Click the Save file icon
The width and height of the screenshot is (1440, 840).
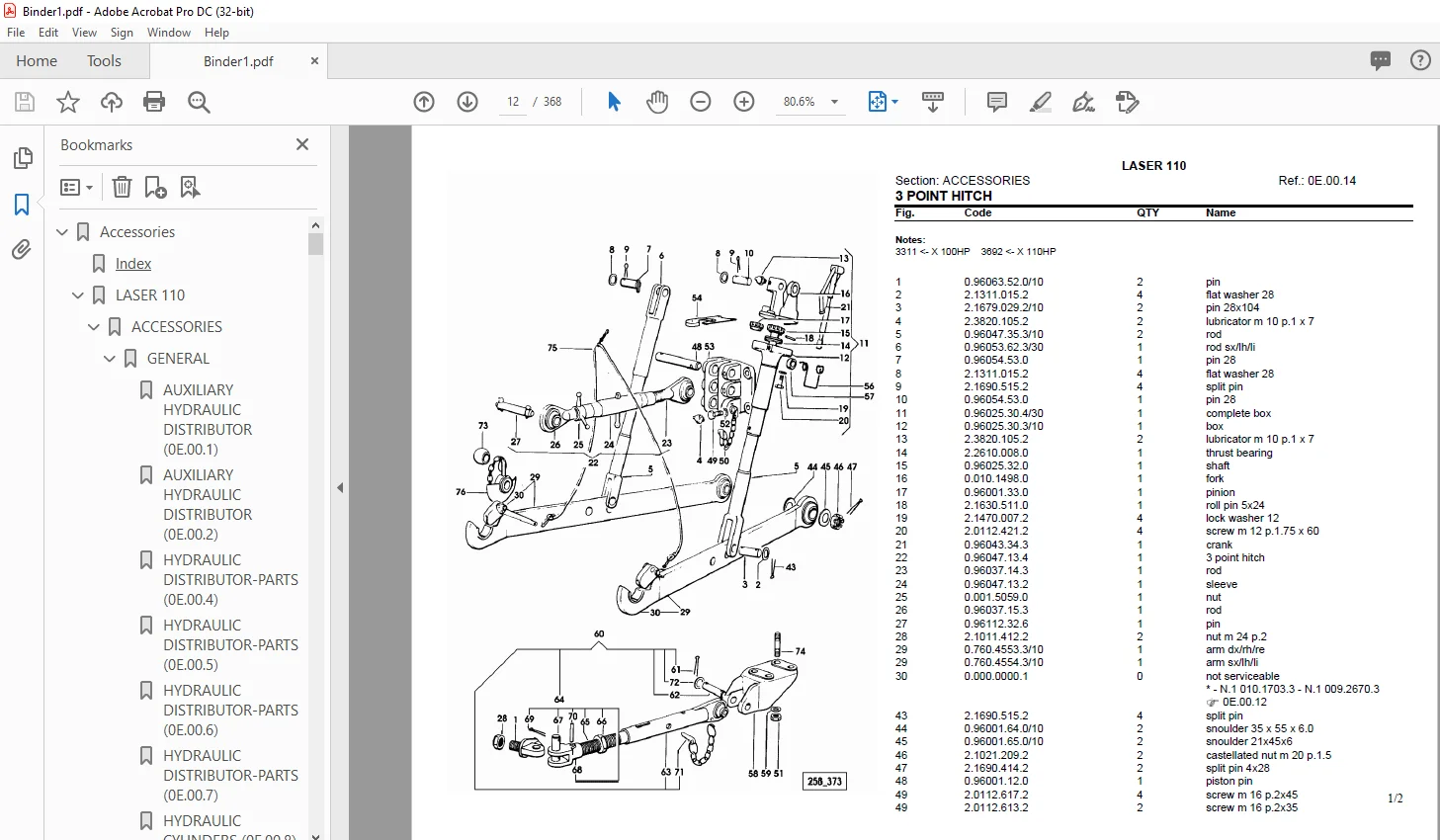click(25, 102)
